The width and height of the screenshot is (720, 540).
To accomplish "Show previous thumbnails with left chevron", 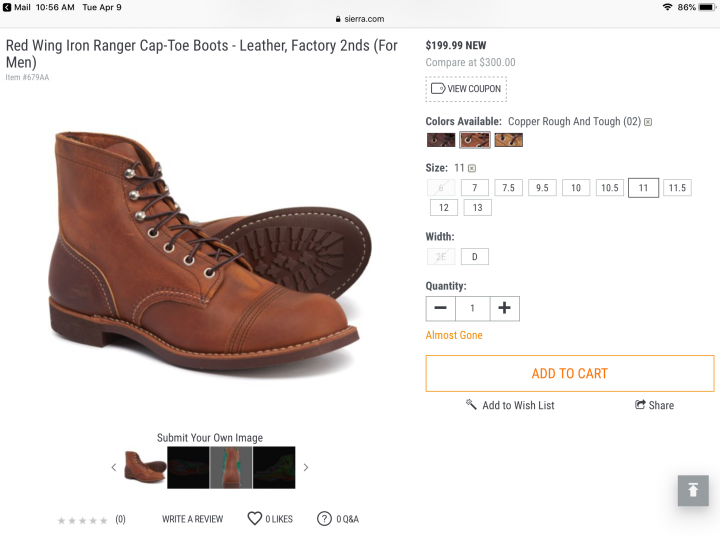I will pyautogui.click(x=114, y=467).
